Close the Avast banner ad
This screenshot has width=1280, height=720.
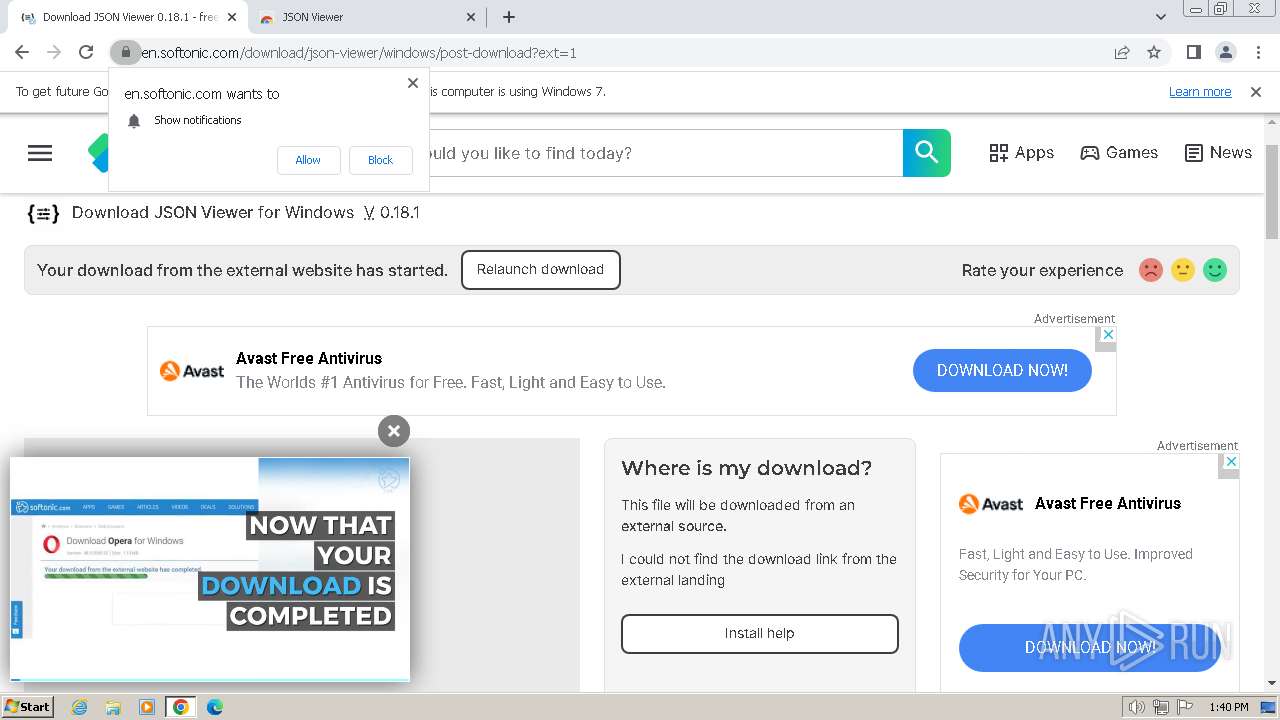(1106, 335)
